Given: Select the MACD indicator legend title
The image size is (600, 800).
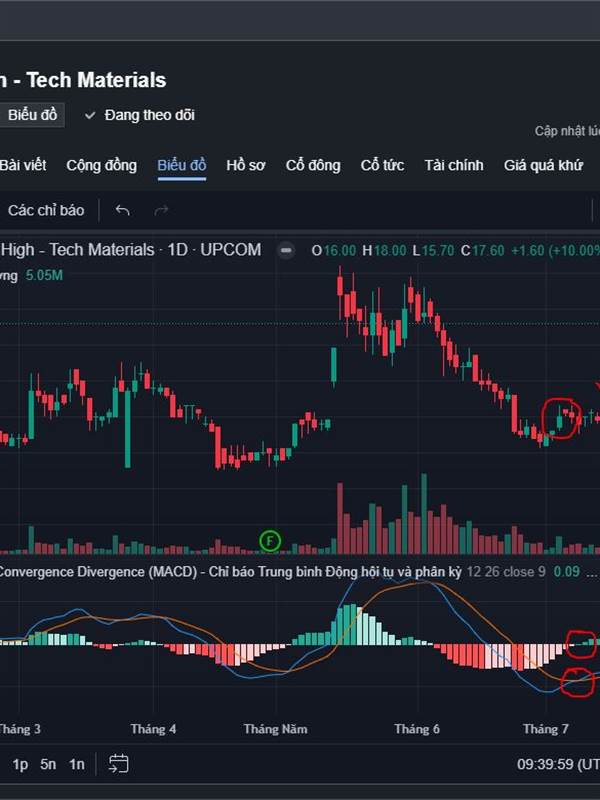Looking at the screenshot, I should [230, 572].
